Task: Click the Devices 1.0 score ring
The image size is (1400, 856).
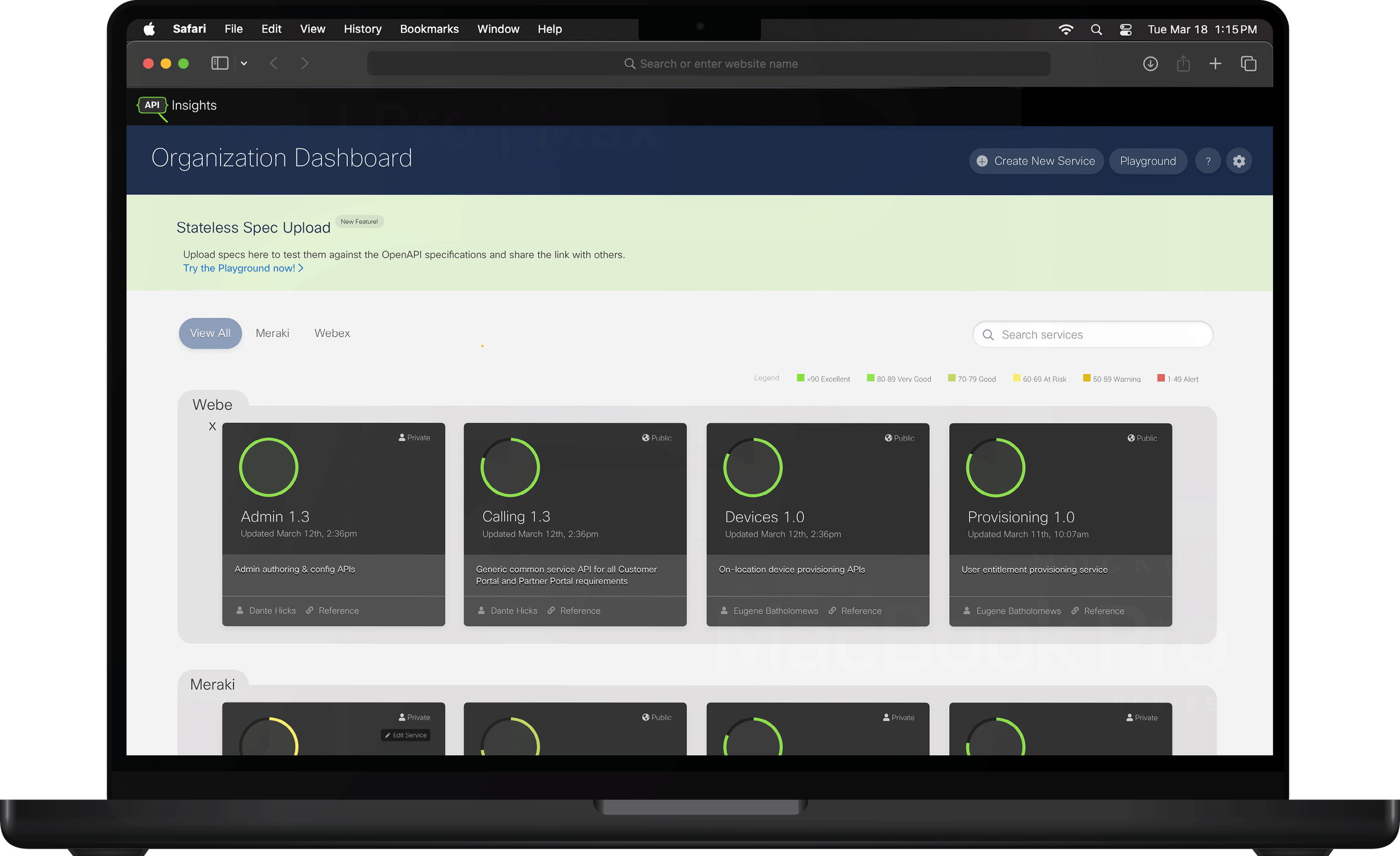Action: click(x=753, y=467)
